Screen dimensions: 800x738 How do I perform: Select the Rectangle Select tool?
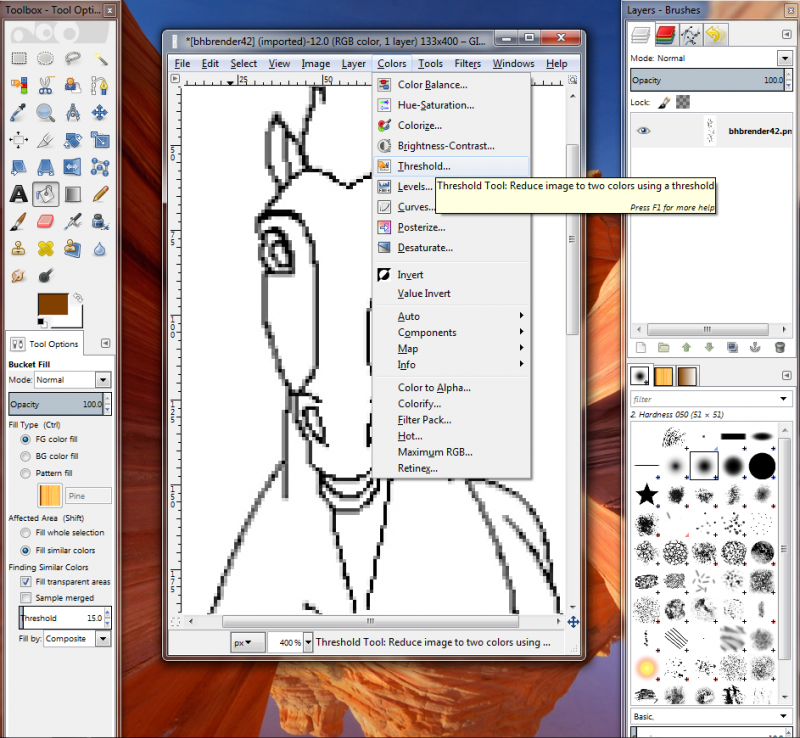(x=19, y=58)
